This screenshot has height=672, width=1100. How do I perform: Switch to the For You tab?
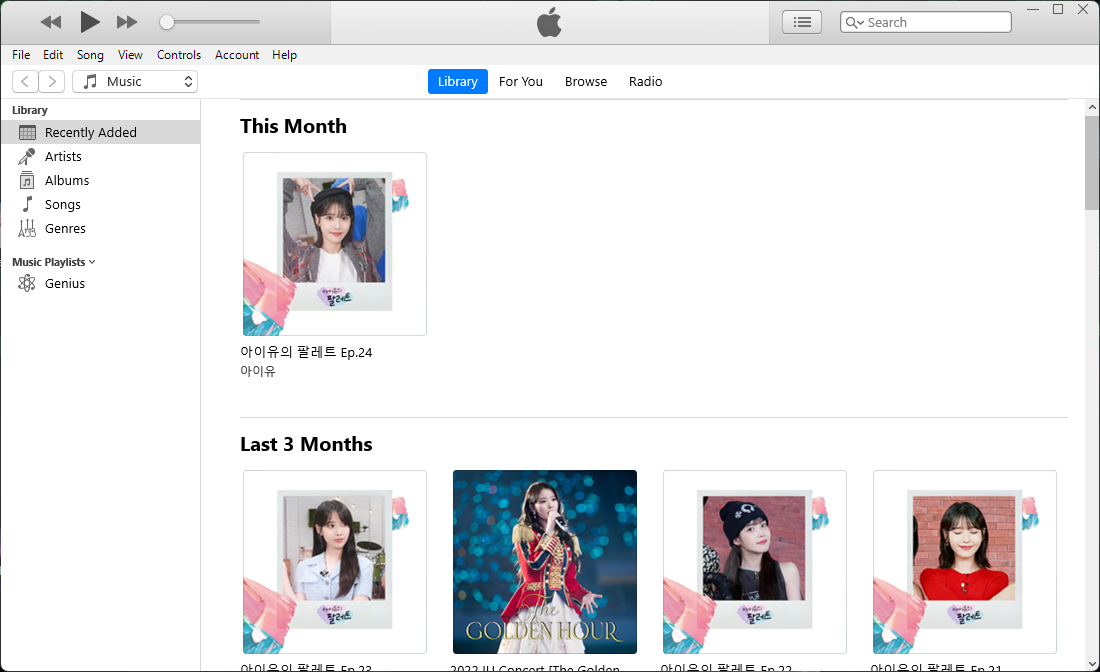[521, 81]
